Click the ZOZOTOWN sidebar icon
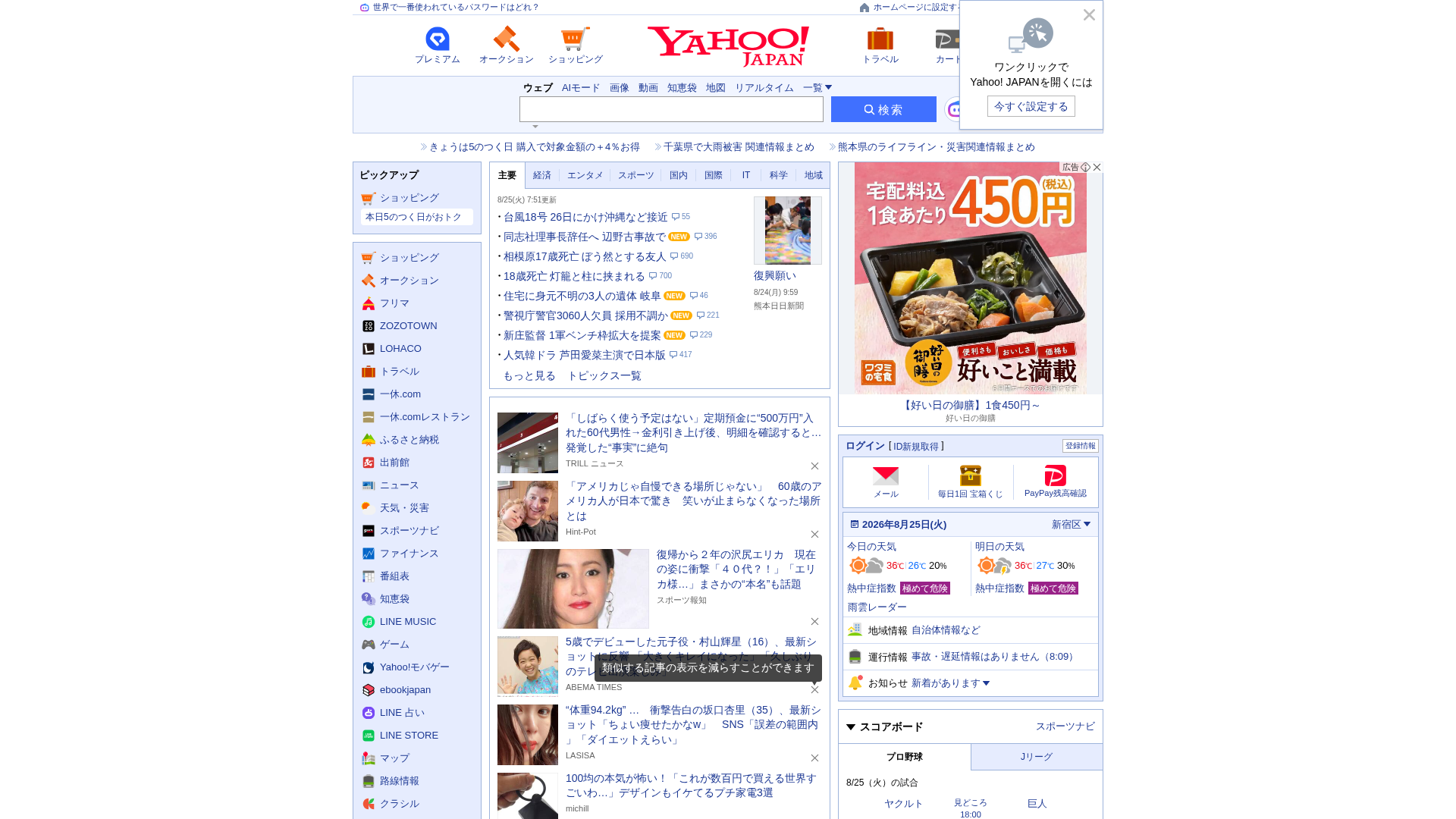The image size is (1456, 819). 369,326
